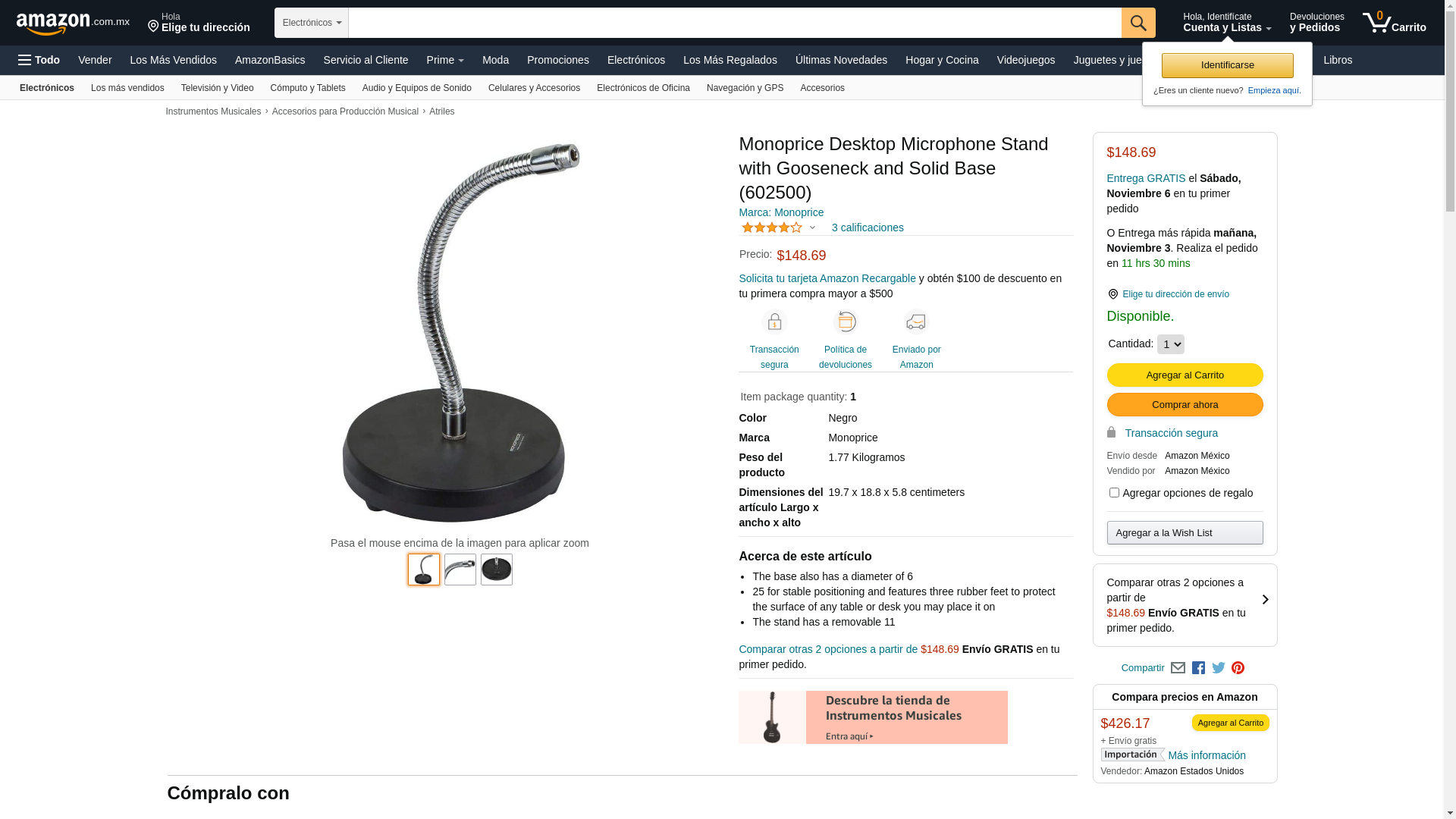The image size is (1456, 819).
Task: Click the Amazon.com.mx logo
Action: (x=73, y=24)
